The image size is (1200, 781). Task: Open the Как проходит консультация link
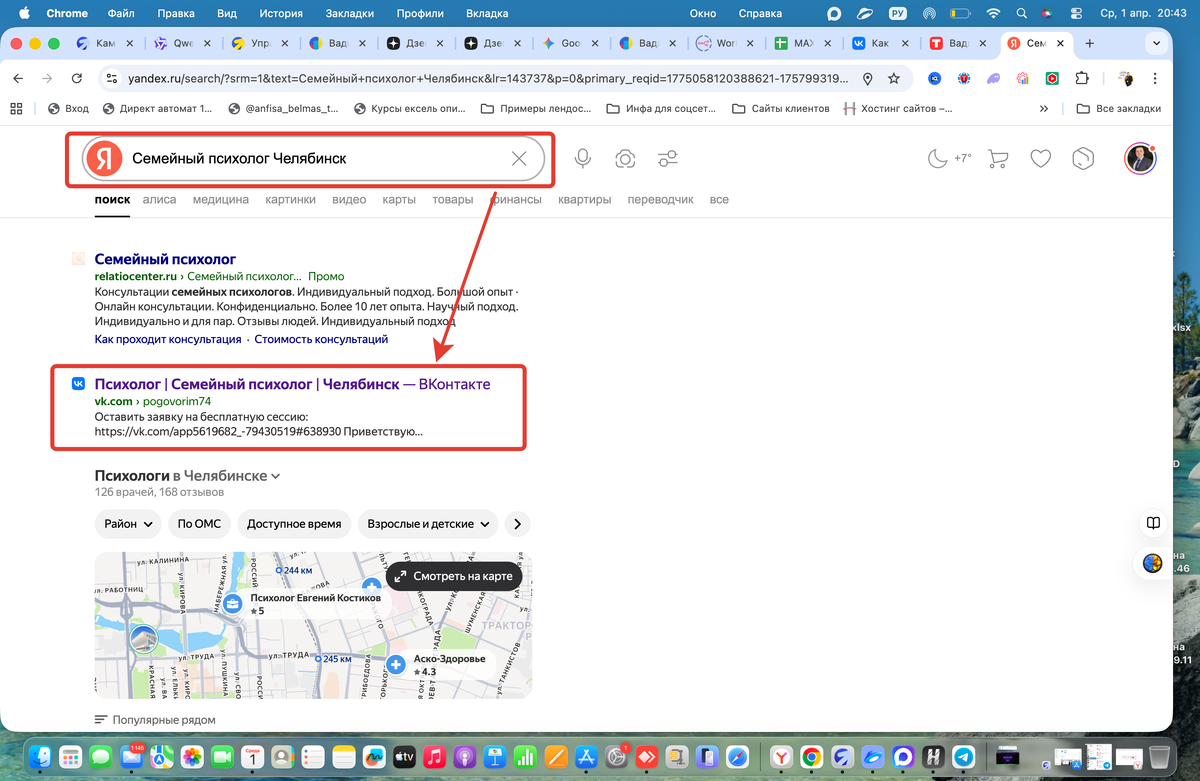click(168, 340)
